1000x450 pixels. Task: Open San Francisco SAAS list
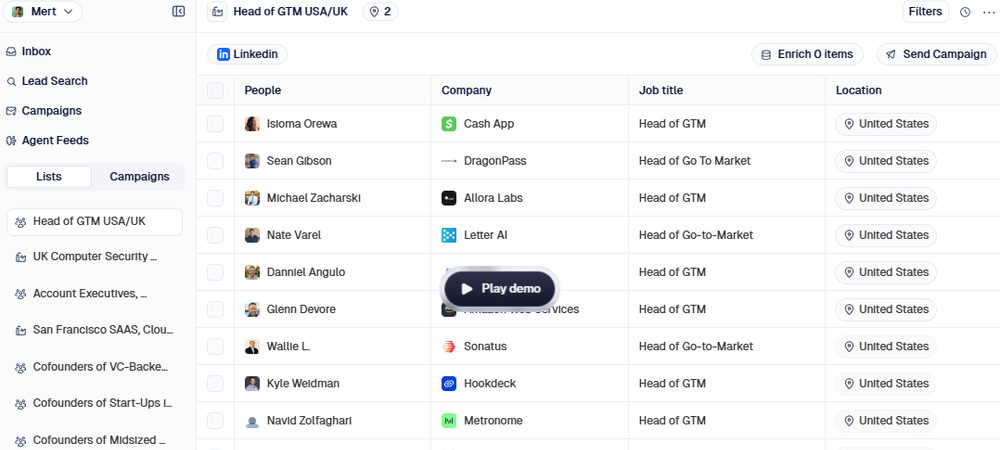pos(94,330)
